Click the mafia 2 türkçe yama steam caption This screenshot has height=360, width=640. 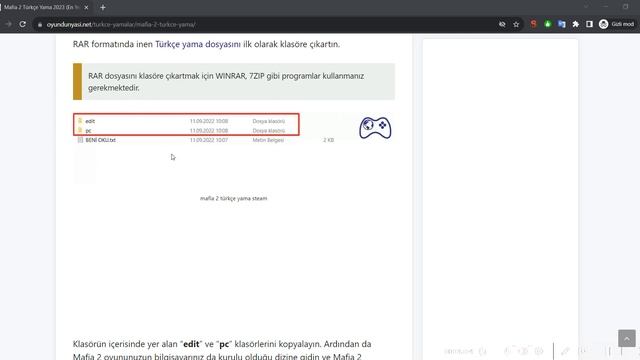[x=233, y=198]
